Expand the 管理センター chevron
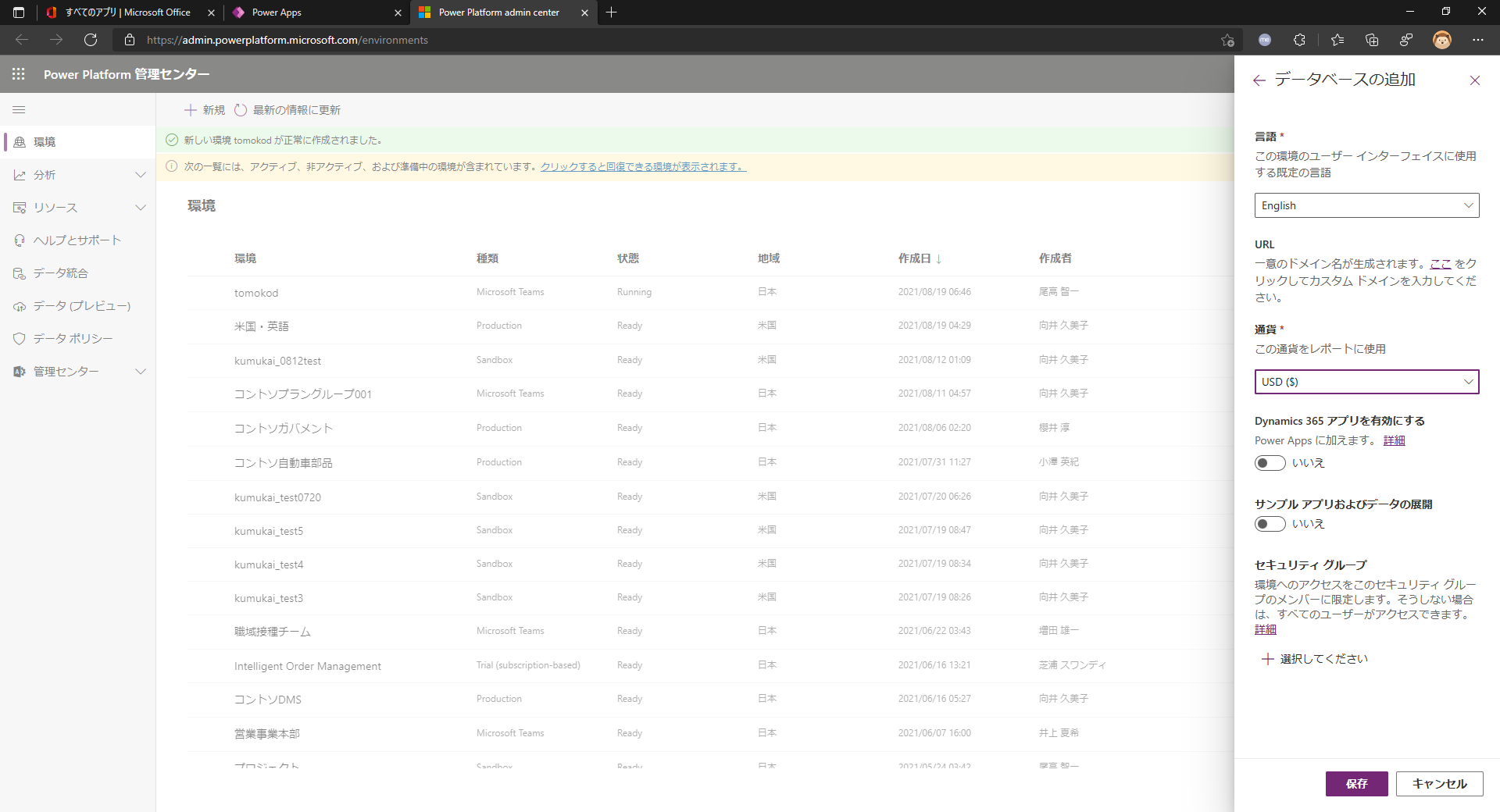1500x812 pixels. pos(141,372)
